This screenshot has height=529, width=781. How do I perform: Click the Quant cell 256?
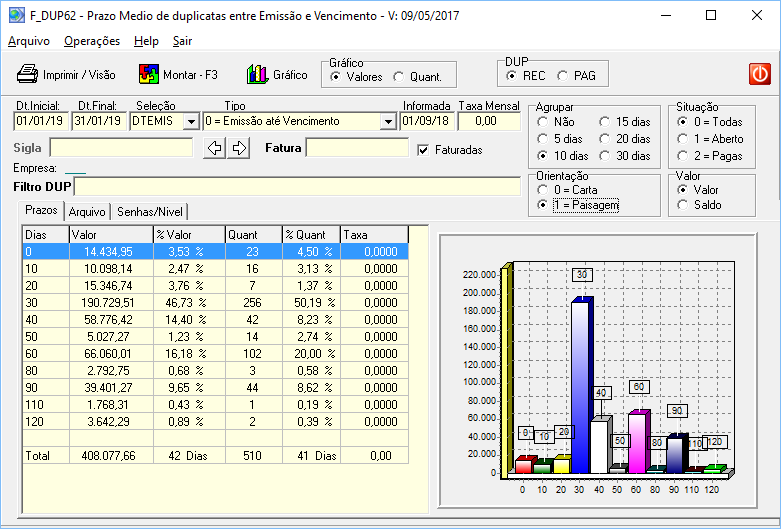(x=254, y=303)
